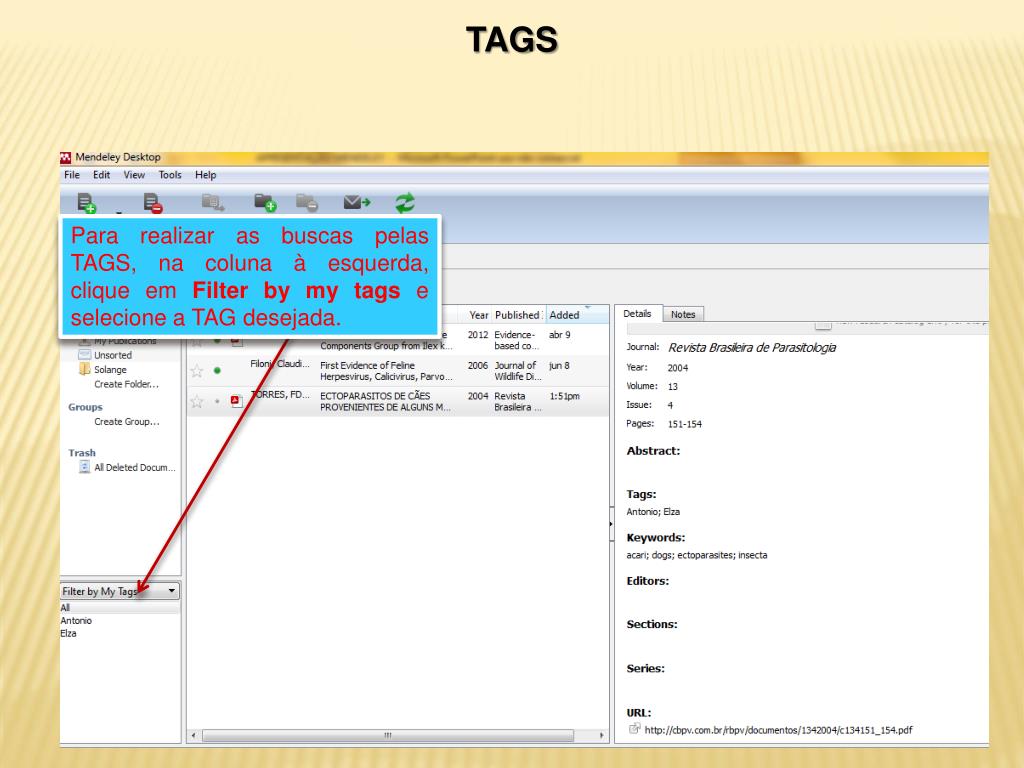Click the URL open-link icon in Details
This screenshot has width=1024, height=768.
click(633, 729)
